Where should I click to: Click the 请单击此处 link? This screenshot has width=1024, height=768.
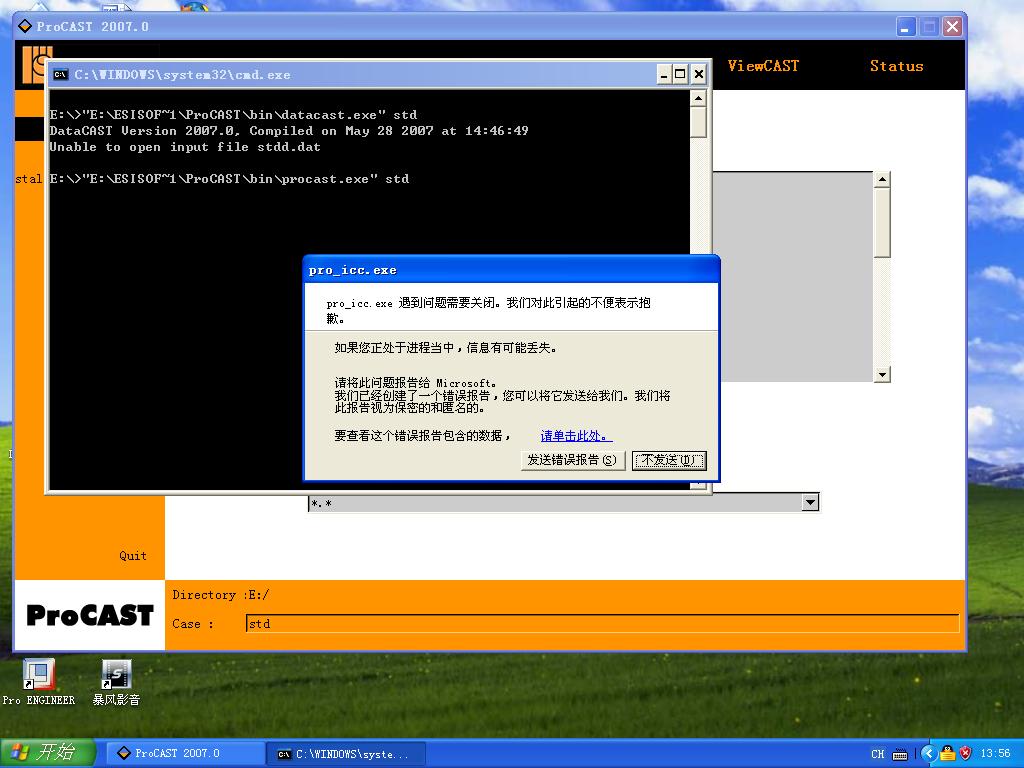pos(576,436)
